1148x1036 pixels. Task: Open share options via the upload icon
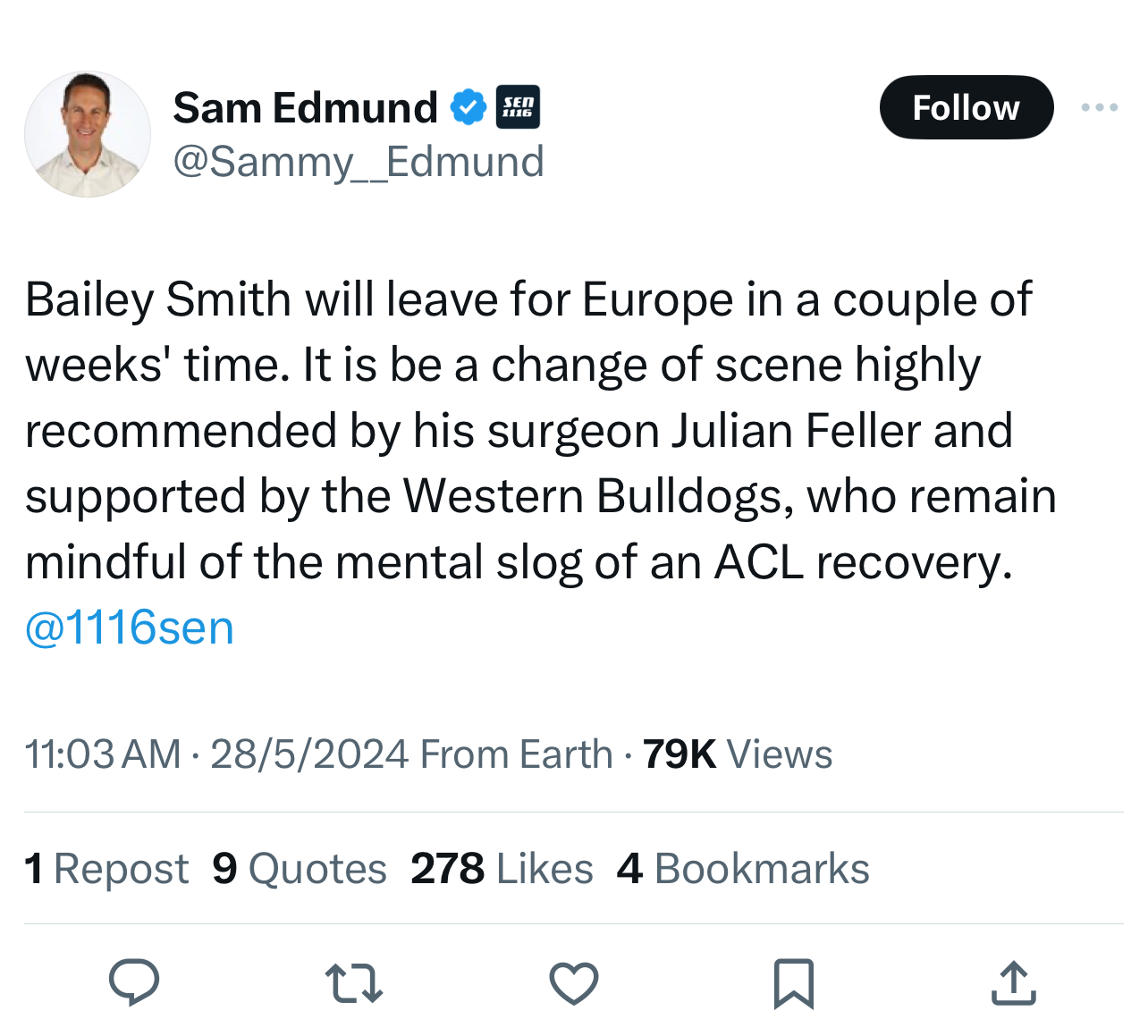point(1013,982)
